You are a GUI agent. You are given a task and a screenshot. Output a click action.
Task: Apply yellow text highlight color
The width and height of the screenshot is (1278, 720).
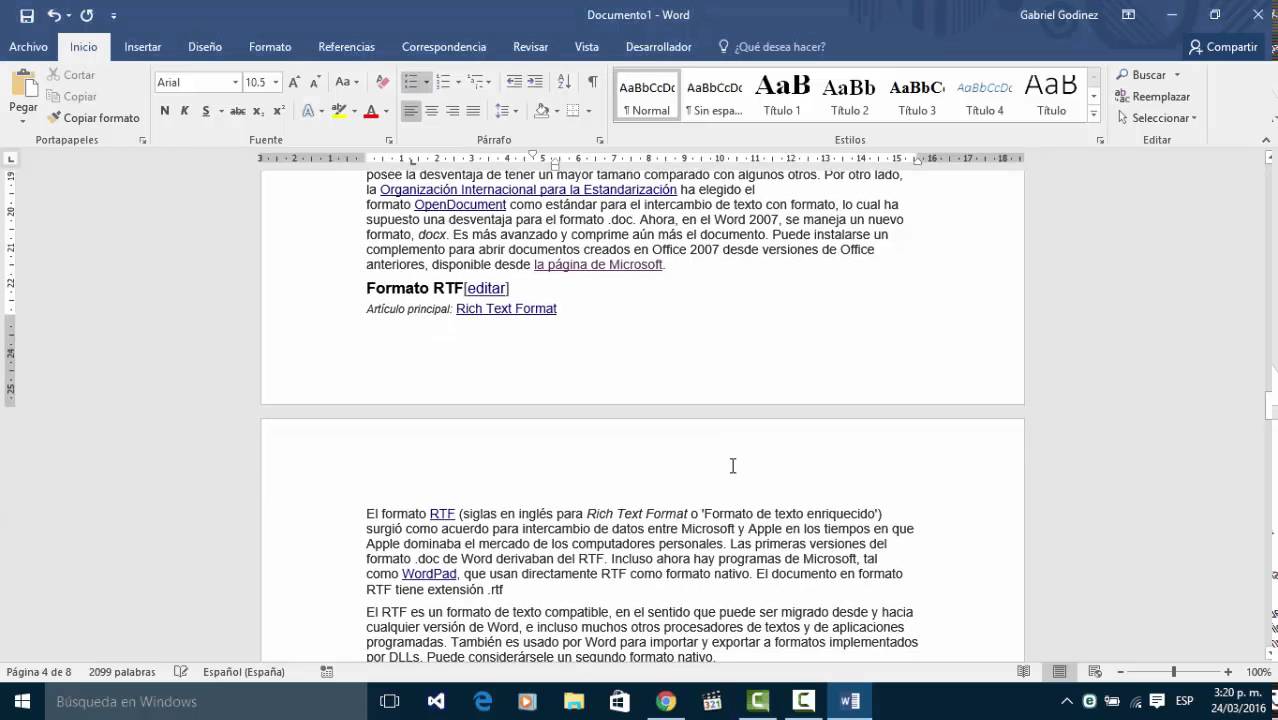(338, 111)
